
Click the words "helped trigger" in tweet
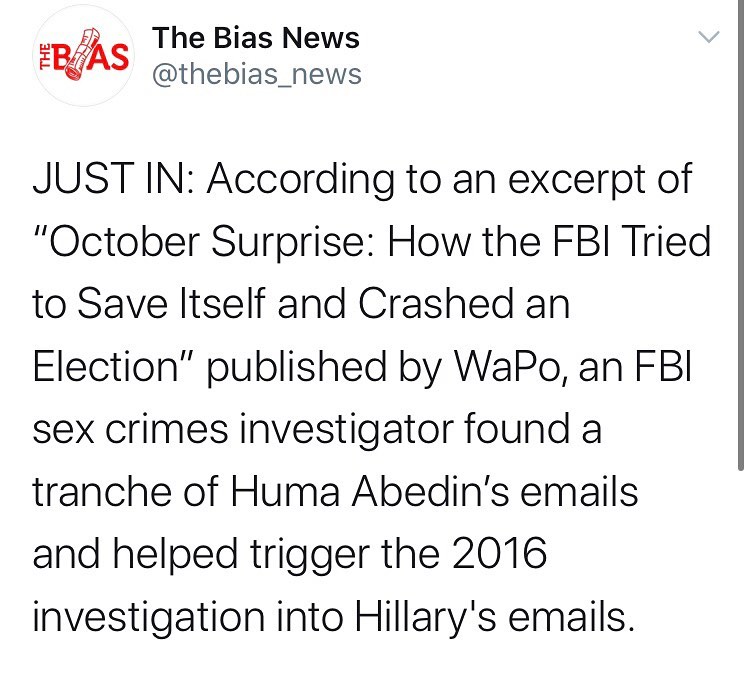tap(241, 555)
